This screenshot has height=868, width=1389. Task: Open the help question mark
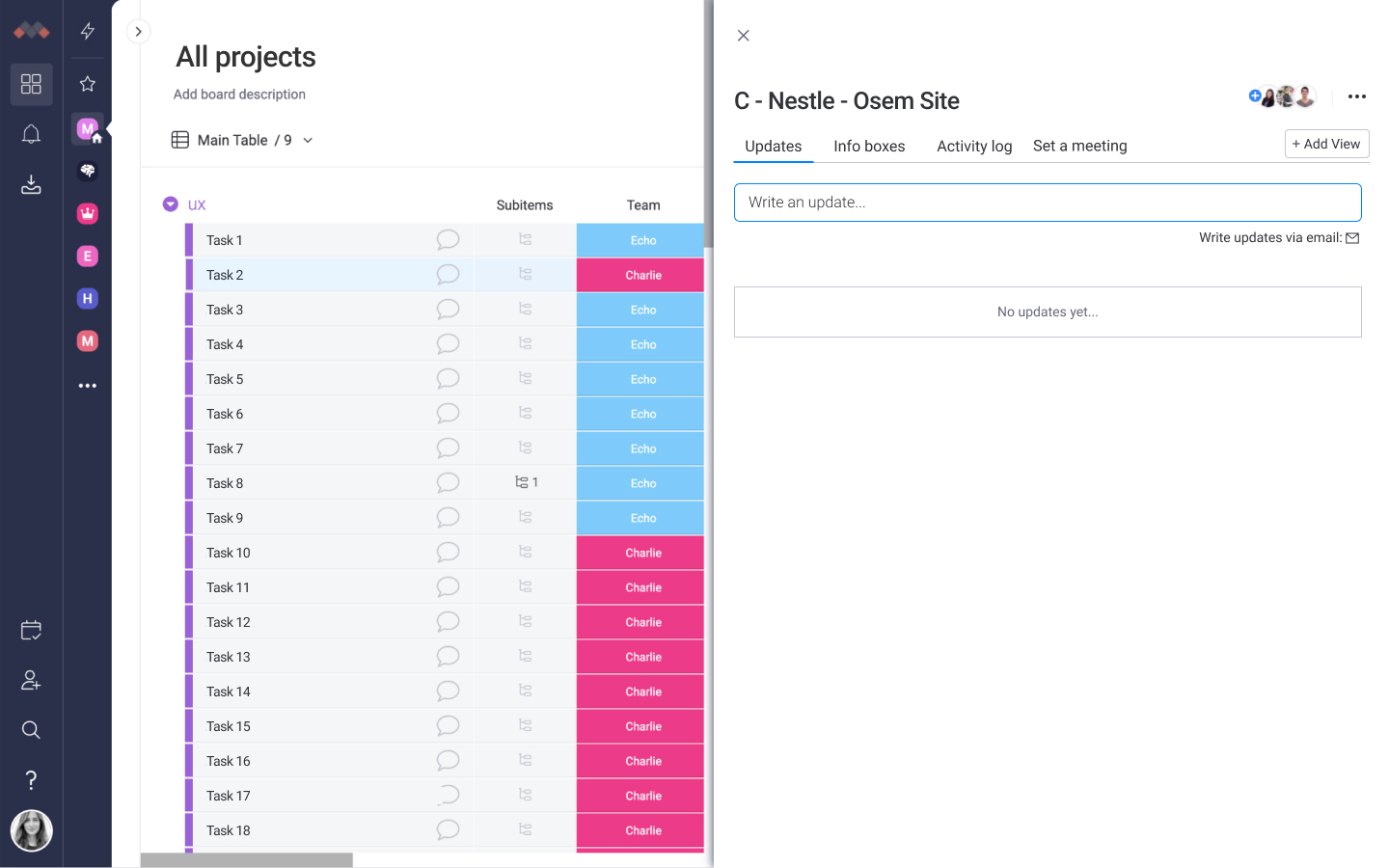31,779
